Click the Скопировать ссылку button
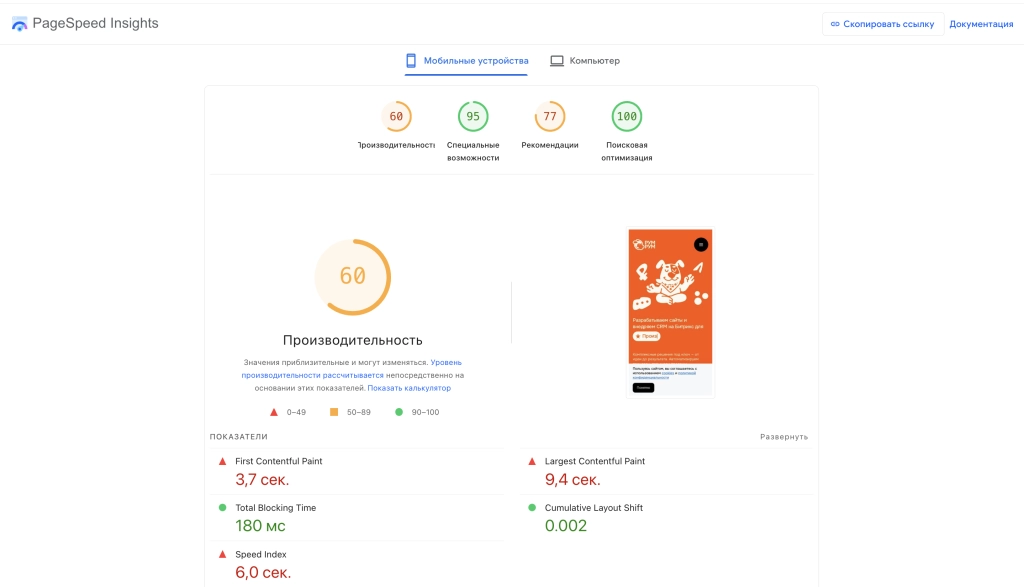1024x587 pixels. point(883,23)
